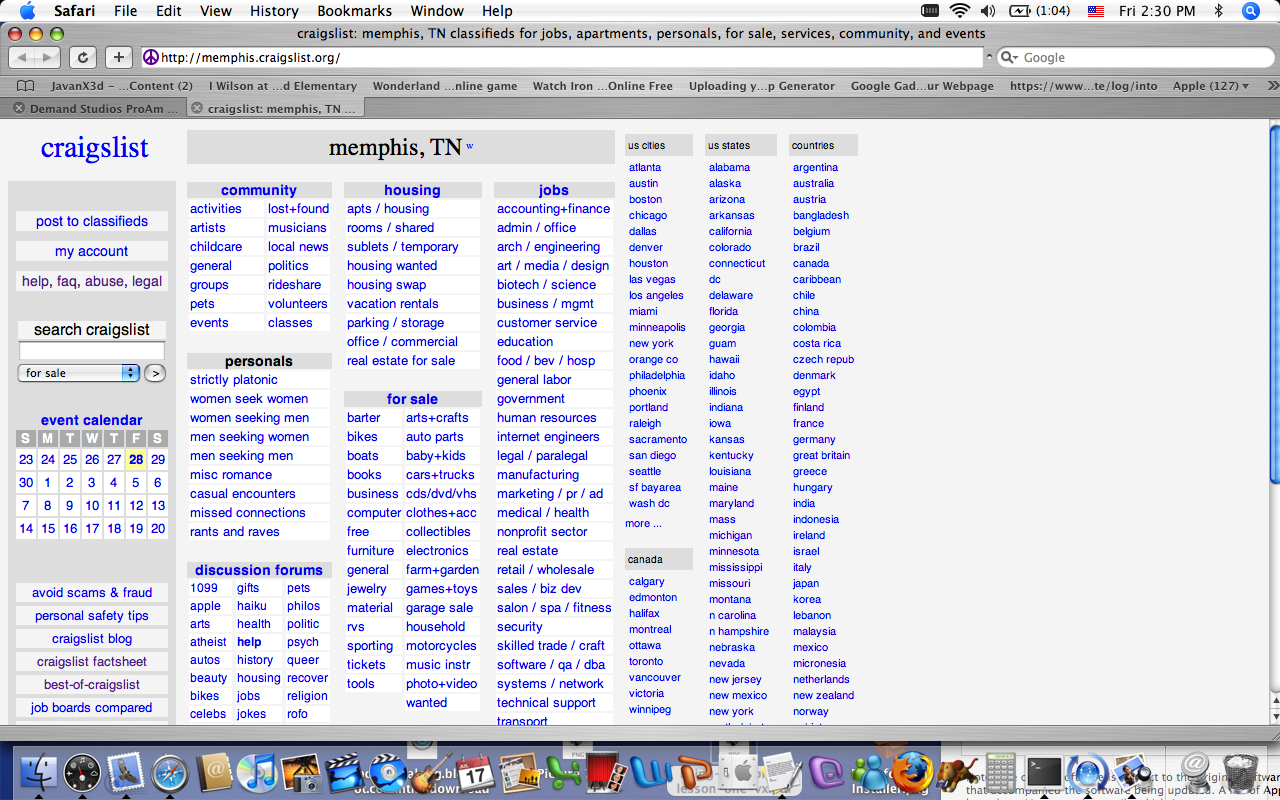Click the Wi-Fi status icon in menu bar
This screenshot has height=800, width=1280.
[960, 11]
